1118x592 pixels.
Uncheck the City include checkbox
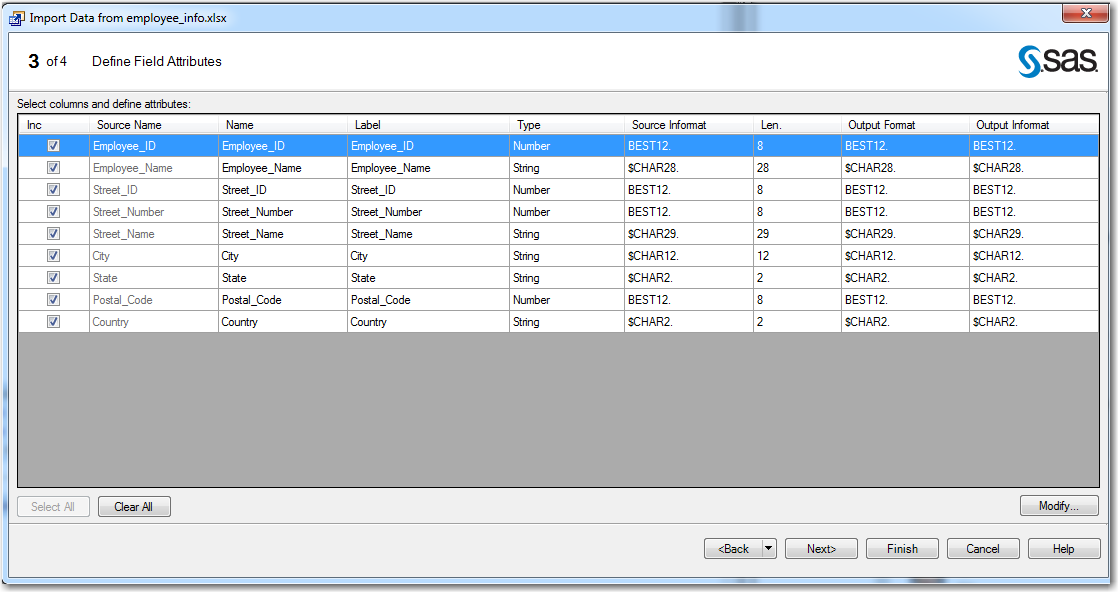pos(53,255)
